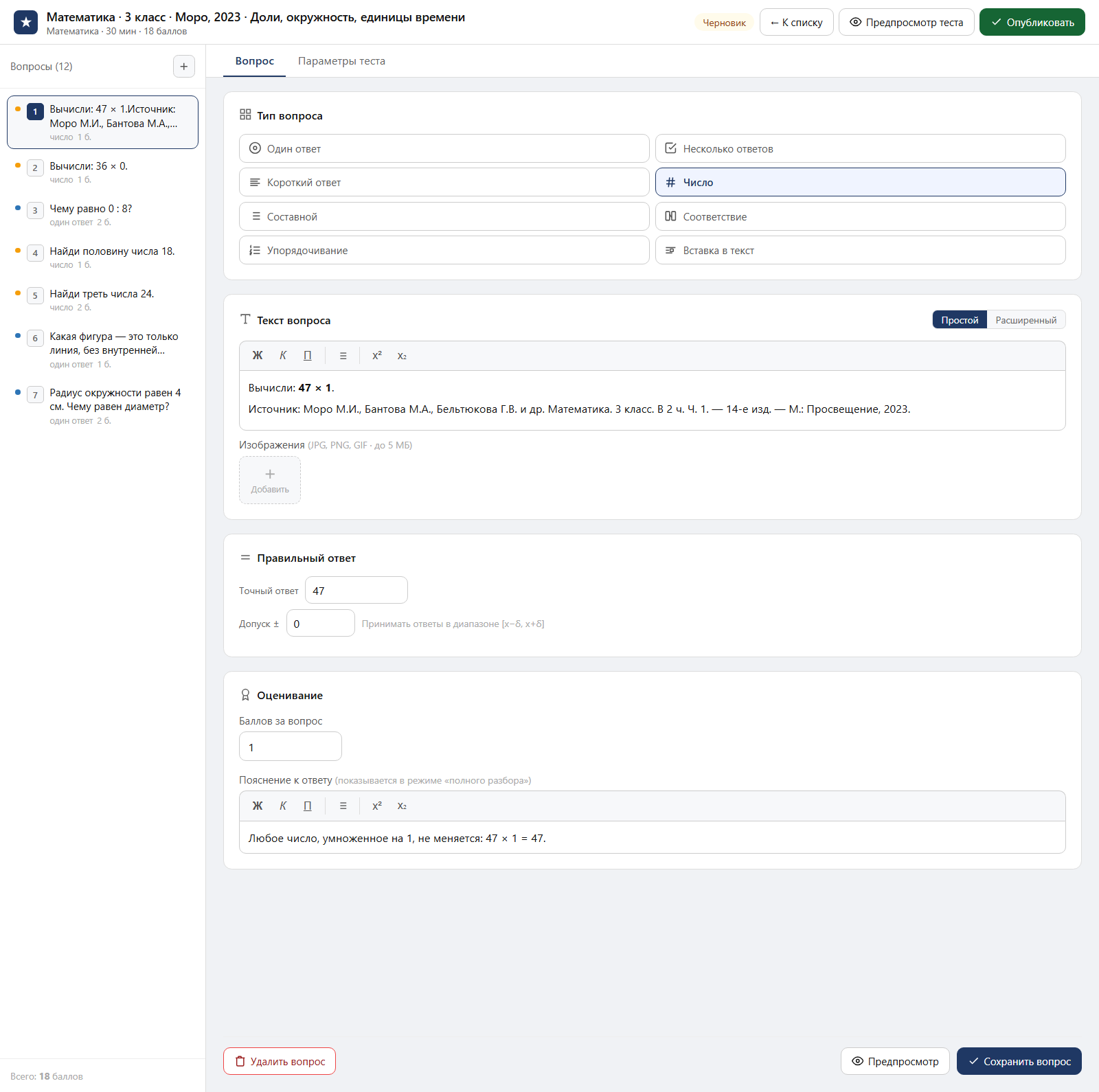Open Предпросмотр теста in header
The image size is (1099, 1092).
click(x=906, y=22)
